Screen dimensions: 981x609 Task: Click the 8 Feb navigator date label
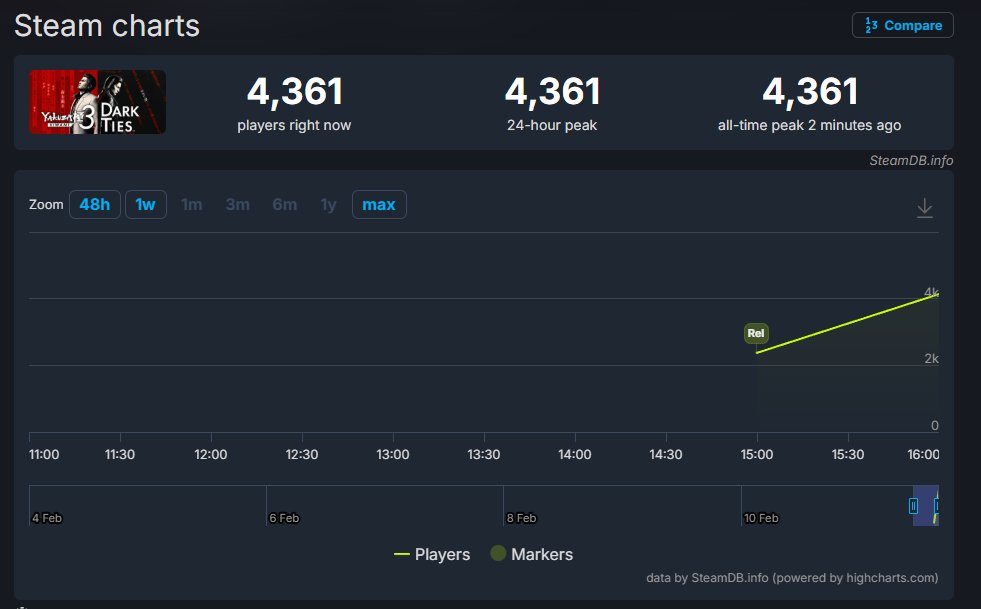click(521, 518)
